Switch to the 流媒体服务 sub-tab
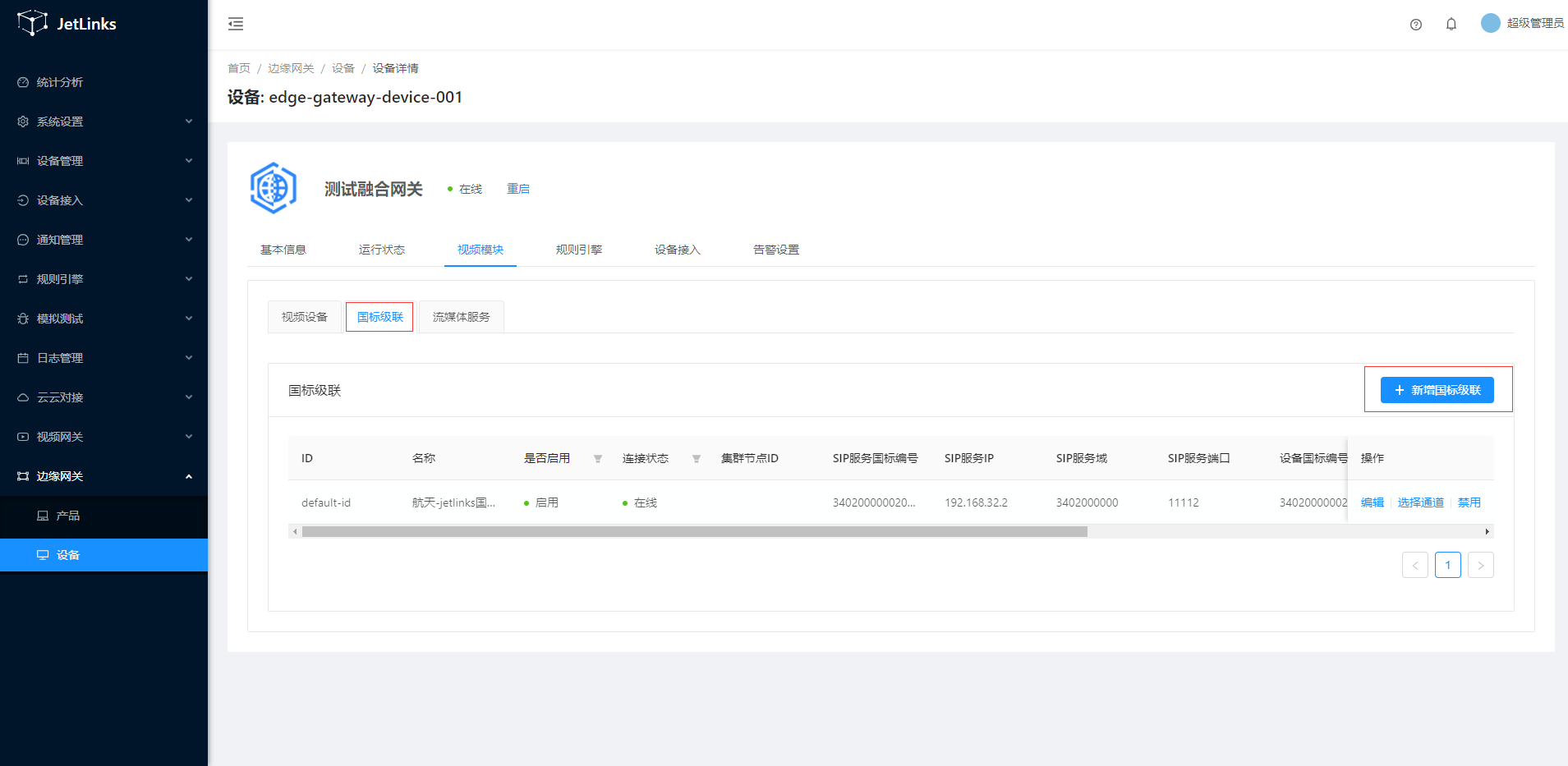This screenshot has width=1568, height=766. (x=461, y=317)
